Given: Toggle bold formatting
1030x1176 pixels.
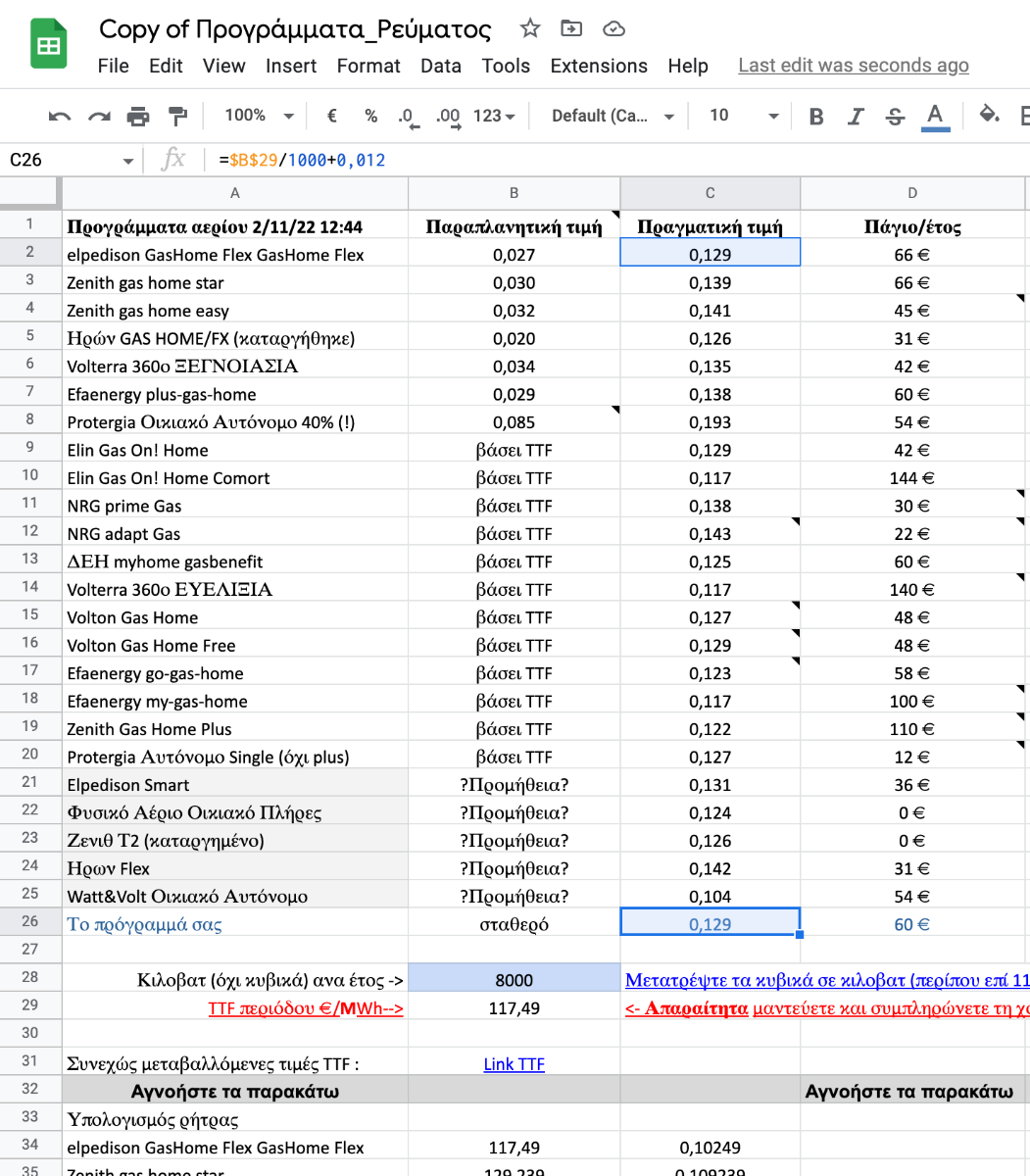Looking at the screenshot, I should [x=816, y=117].
